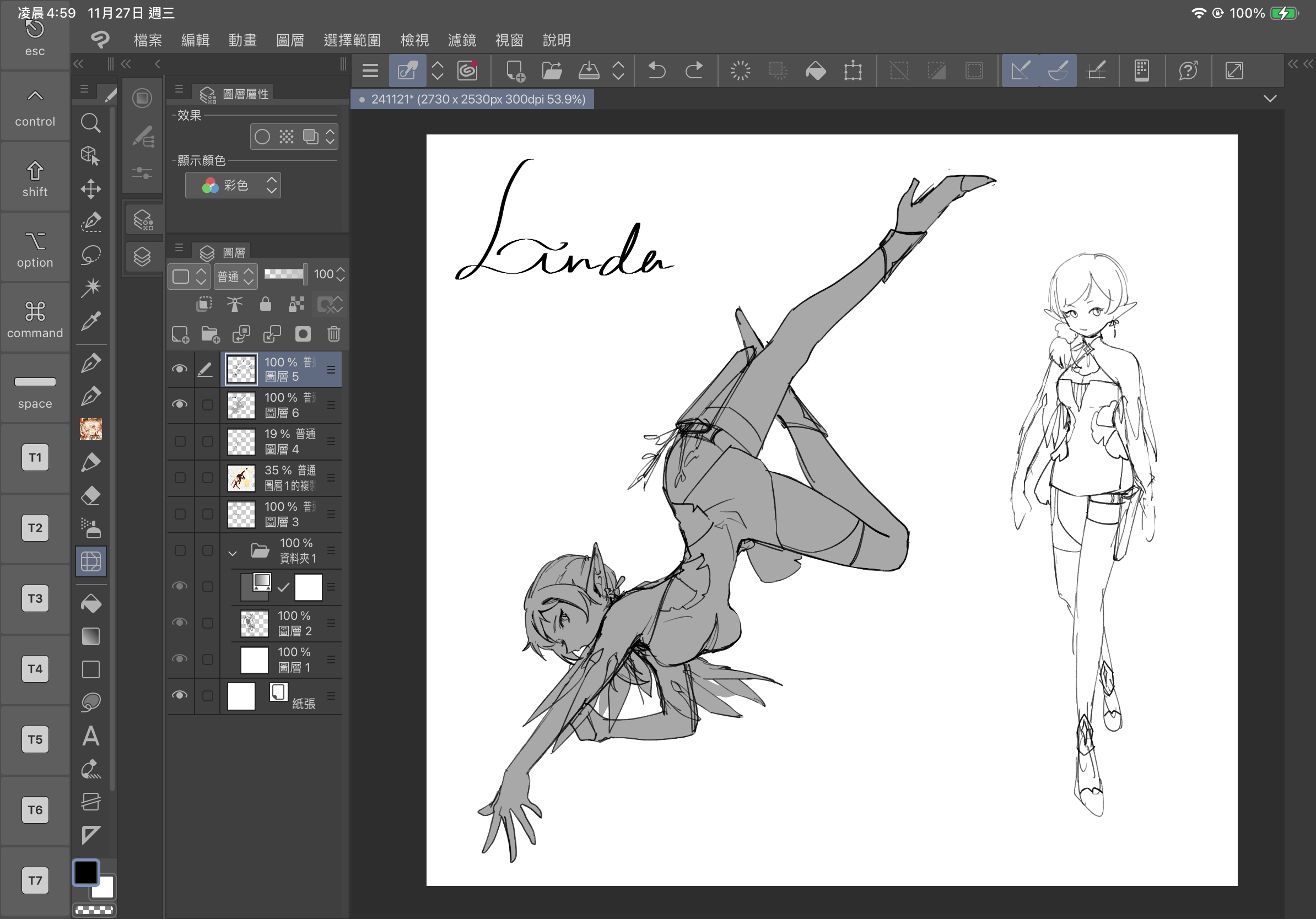Create layer mask icon

[x=303, y=334]
